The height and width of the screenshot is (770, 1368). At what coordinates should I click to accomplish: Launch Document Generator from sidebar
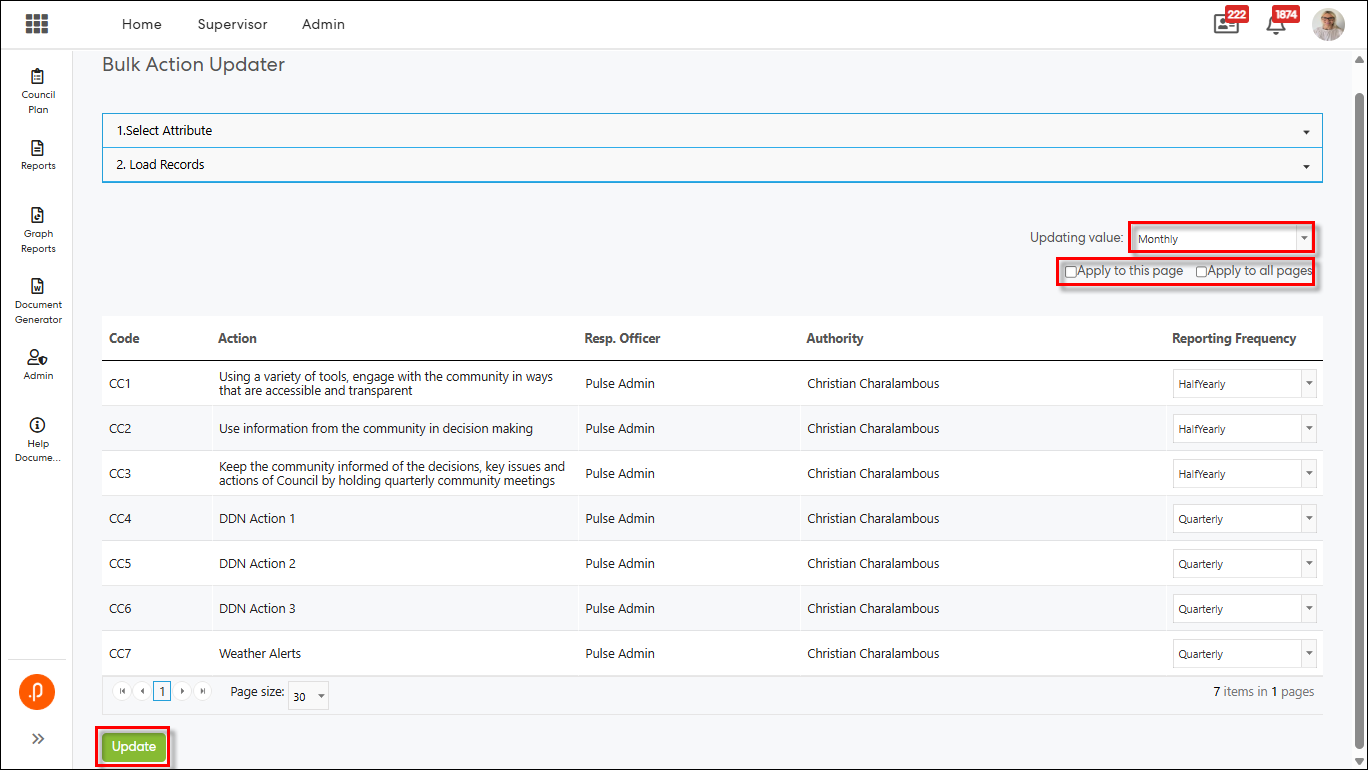click(38, 300)
